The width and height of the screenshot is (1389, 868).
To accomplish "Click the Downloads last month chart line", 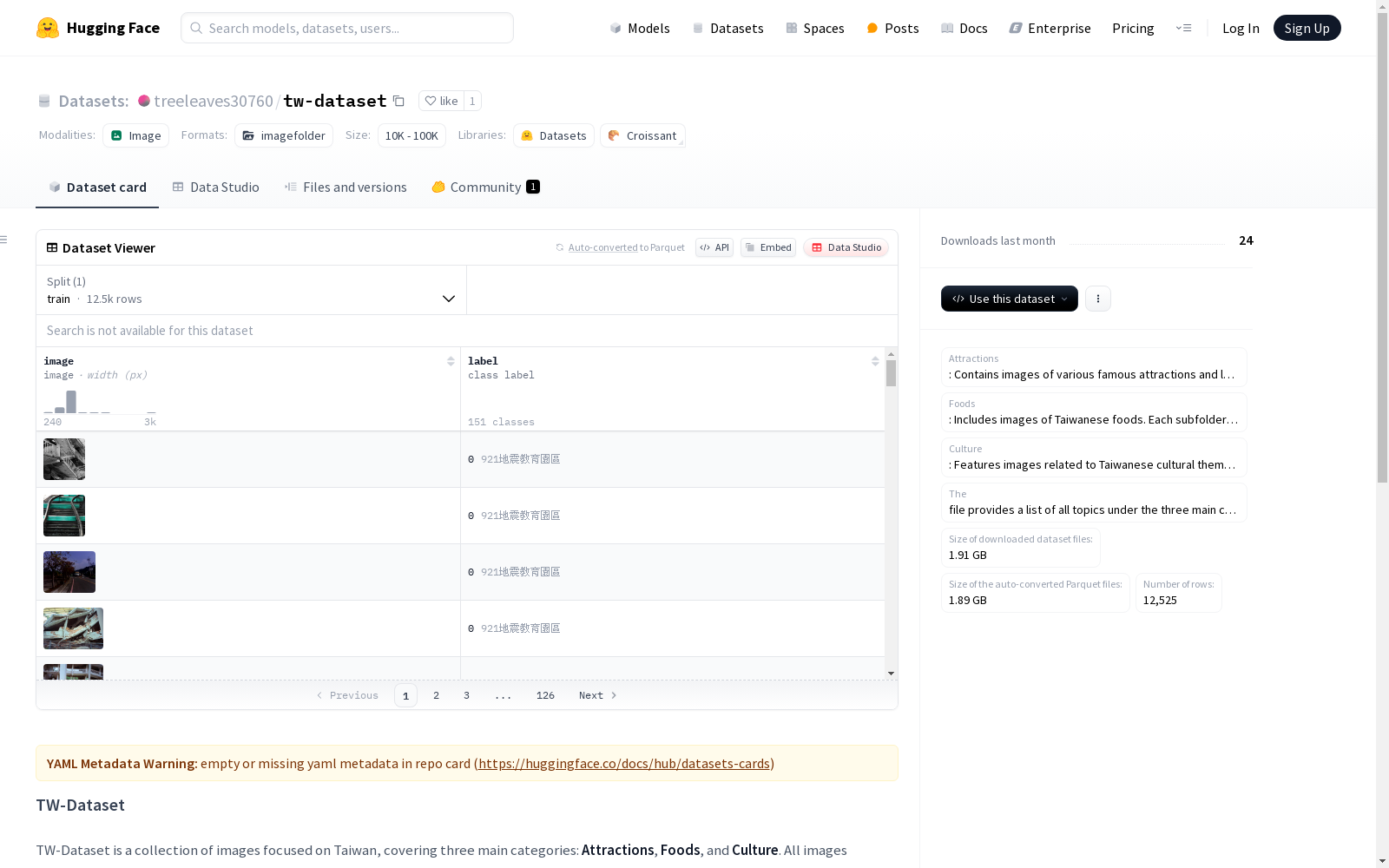I will click(x=1147, y=244).
